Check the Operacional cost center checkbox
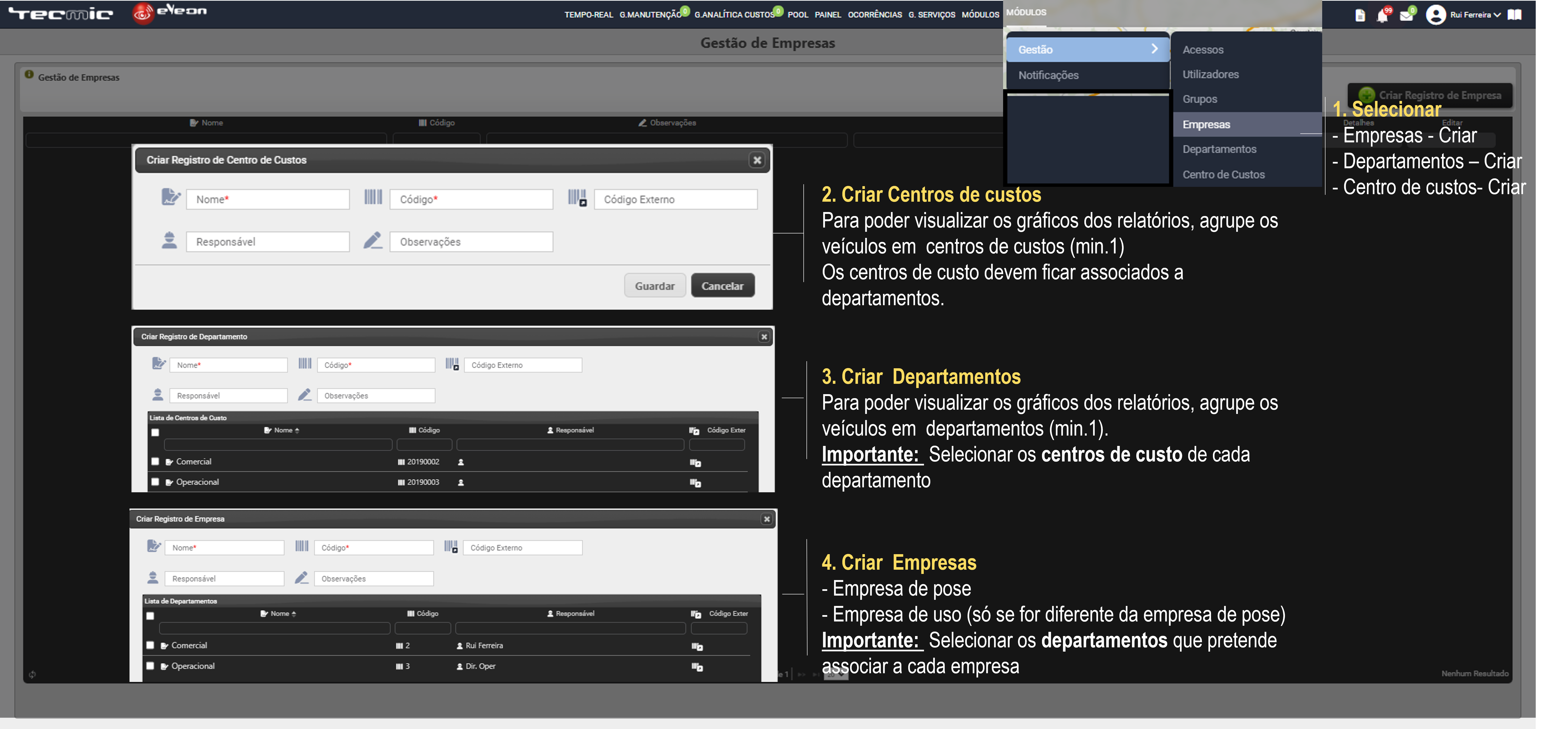 [x=155, y=482]
